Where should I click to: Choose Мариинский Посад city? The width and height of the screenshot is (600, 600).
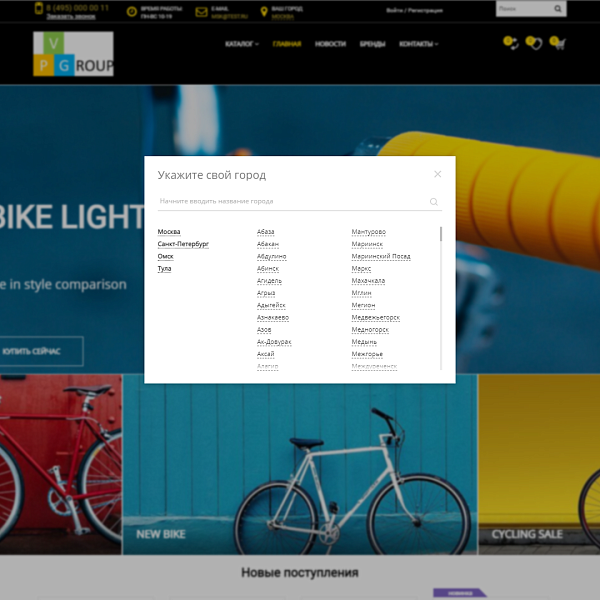[380, 256]
